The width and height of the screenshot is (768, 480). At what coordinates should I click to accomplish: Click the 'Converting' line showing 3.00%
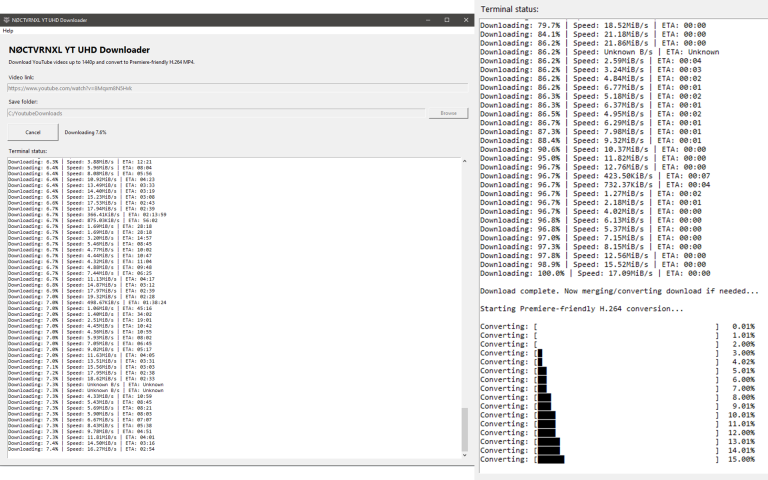618,353
